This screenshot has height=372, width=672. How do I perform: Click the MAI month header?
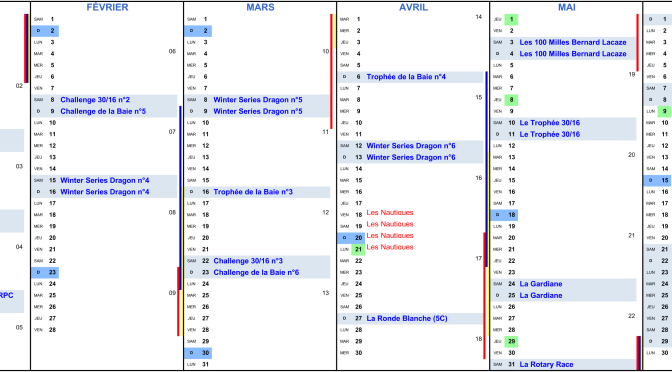[x=567, y=7]
